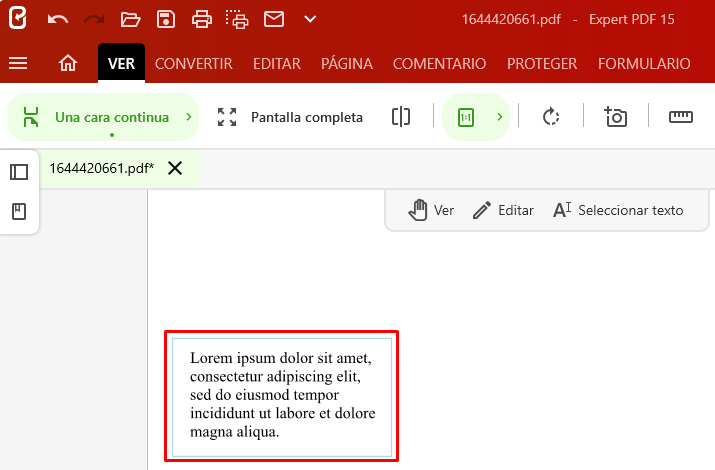Screen dimensions: 715x470
Task: Open a file with folder icon
Action: click(130, 20)
